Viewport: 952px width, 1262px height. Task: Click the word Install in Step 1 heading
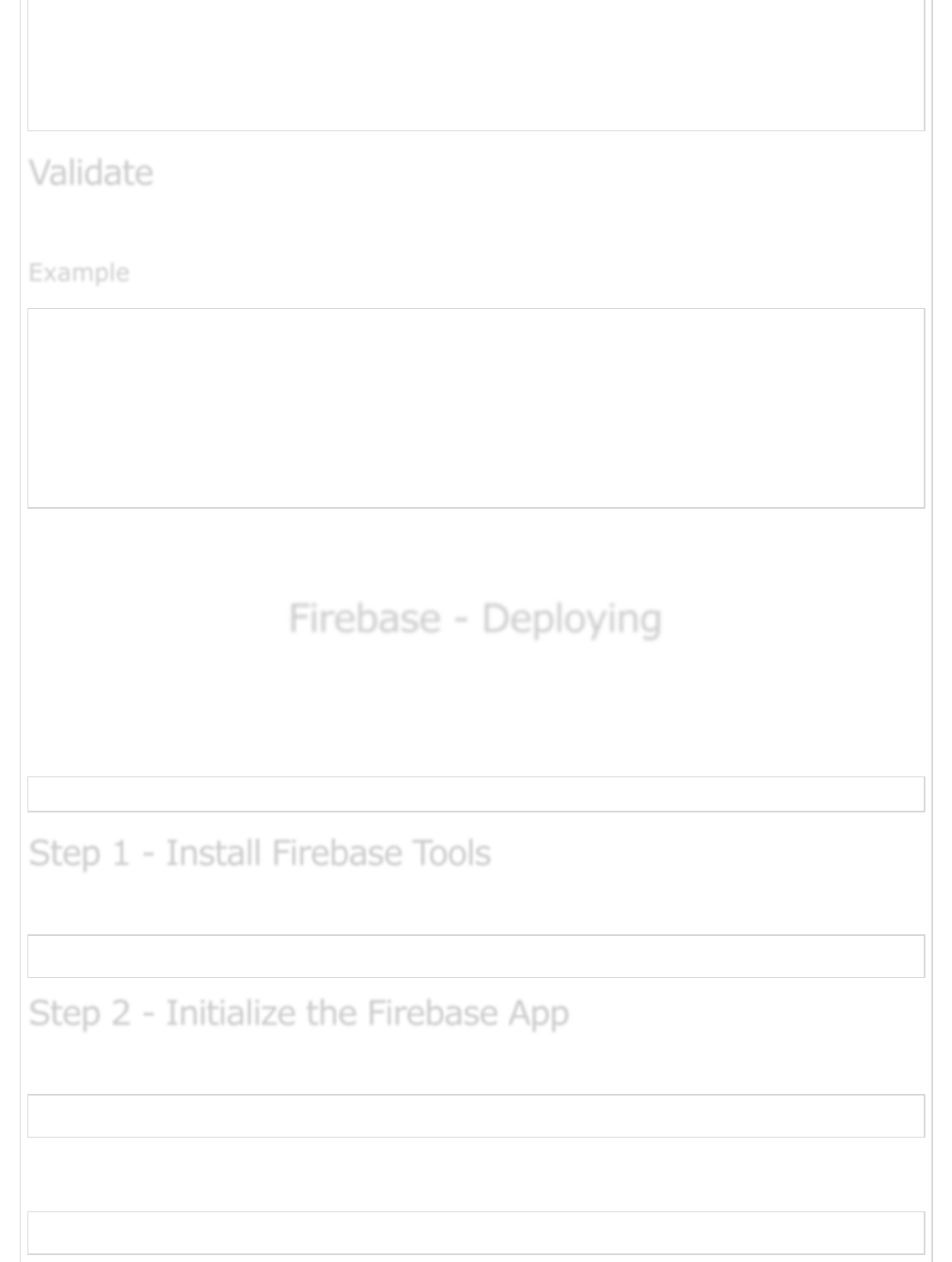coord(213,854)
